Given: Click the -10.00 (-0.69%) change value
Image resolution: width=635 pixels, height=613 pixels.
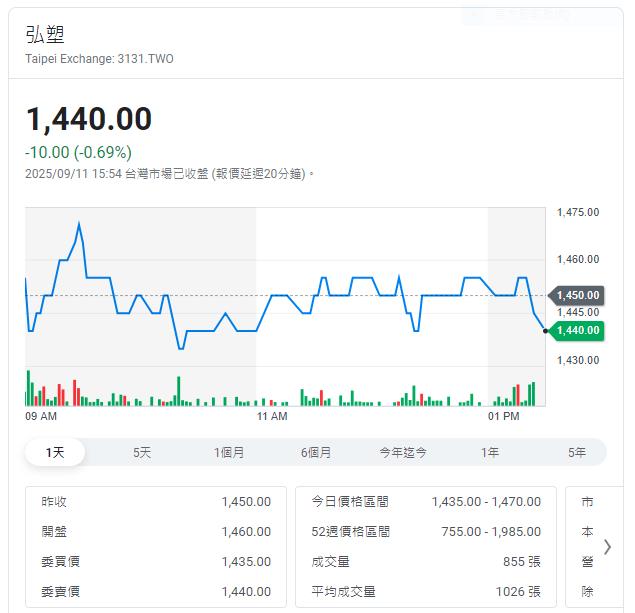Looking at the screenshot, I should click(79, 153).
